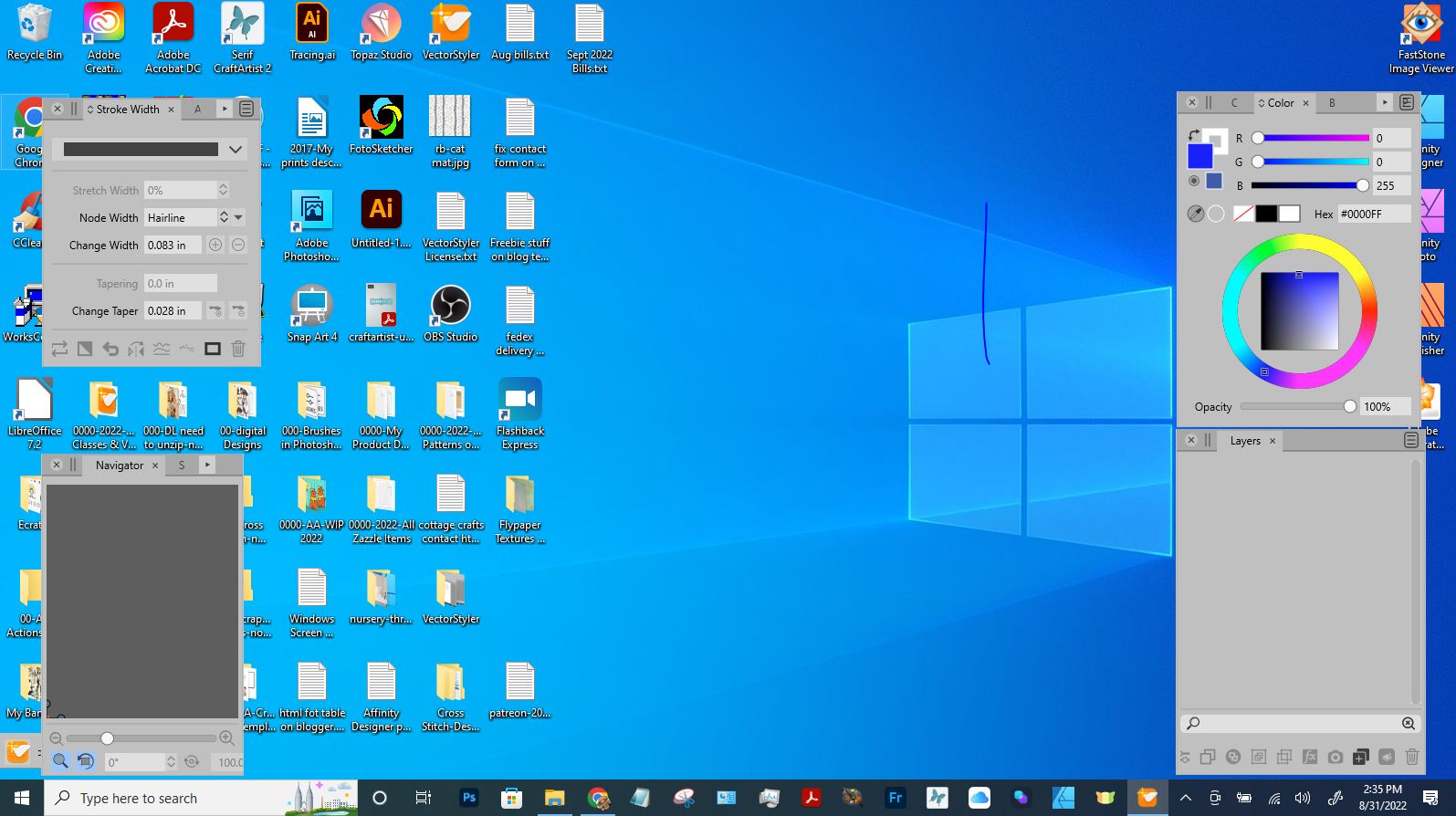Viewport: 1456px width, 816px height.
Task: Open the Node Width dropdown arrow
Action: click(238, 217)
